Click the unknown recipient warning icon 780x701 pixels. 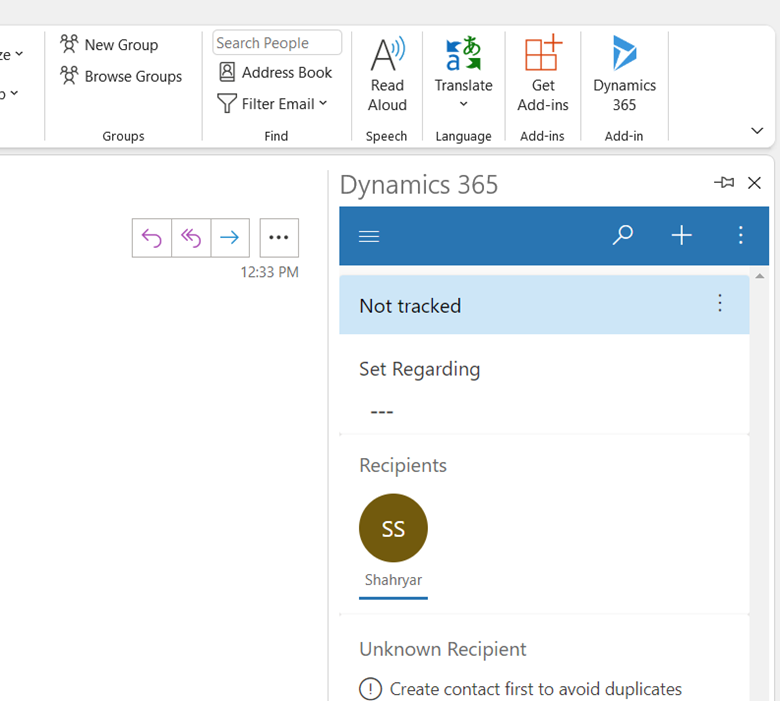(x=371, y=689)
